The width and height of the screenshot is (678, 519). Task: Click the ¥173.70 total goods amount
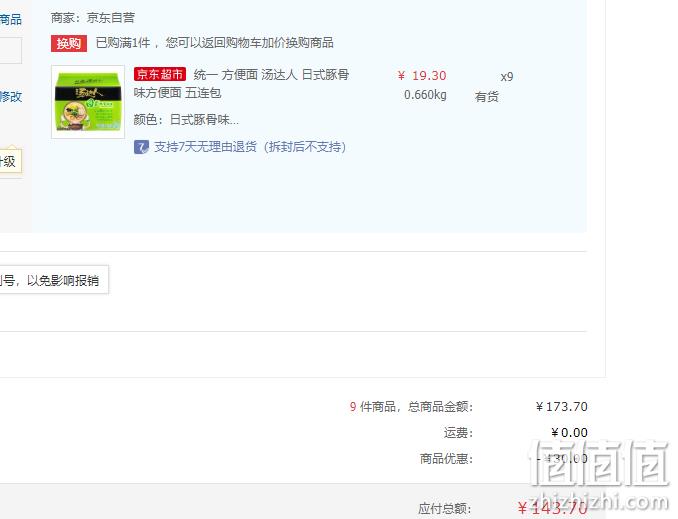(562, 407)
